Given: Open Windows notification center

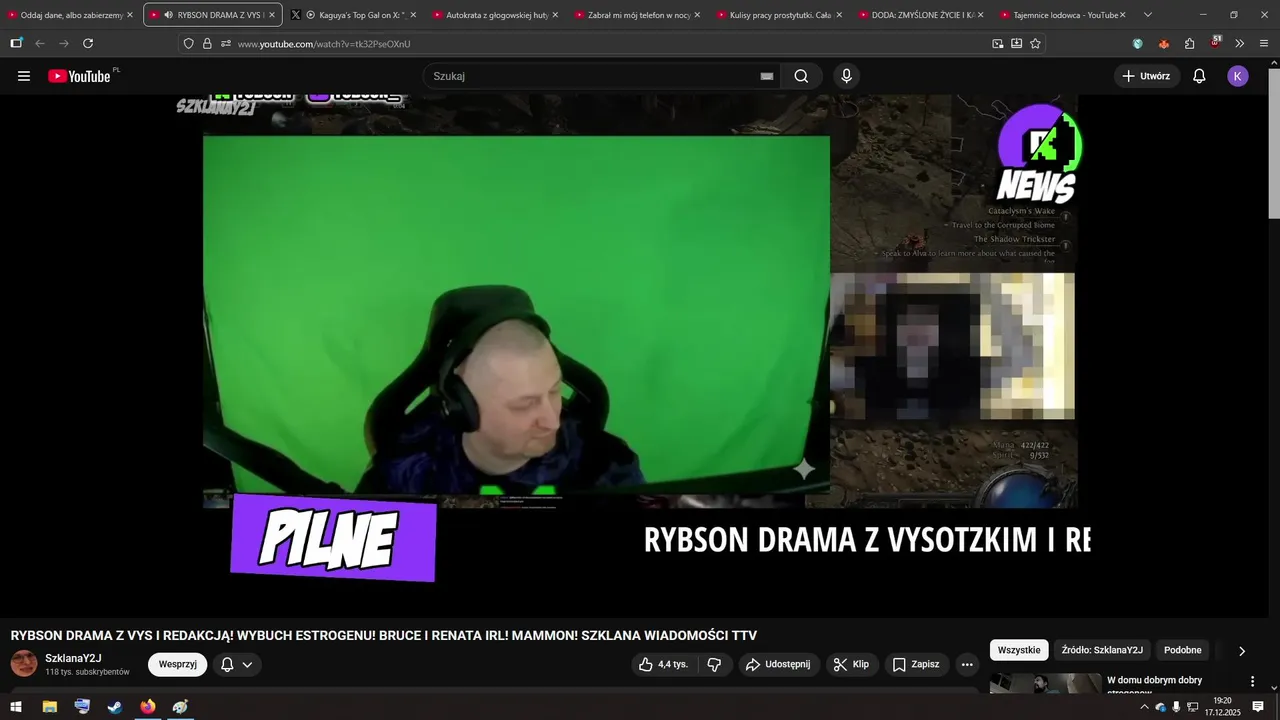Looking at the screenshot, I should coord(1258,707).
